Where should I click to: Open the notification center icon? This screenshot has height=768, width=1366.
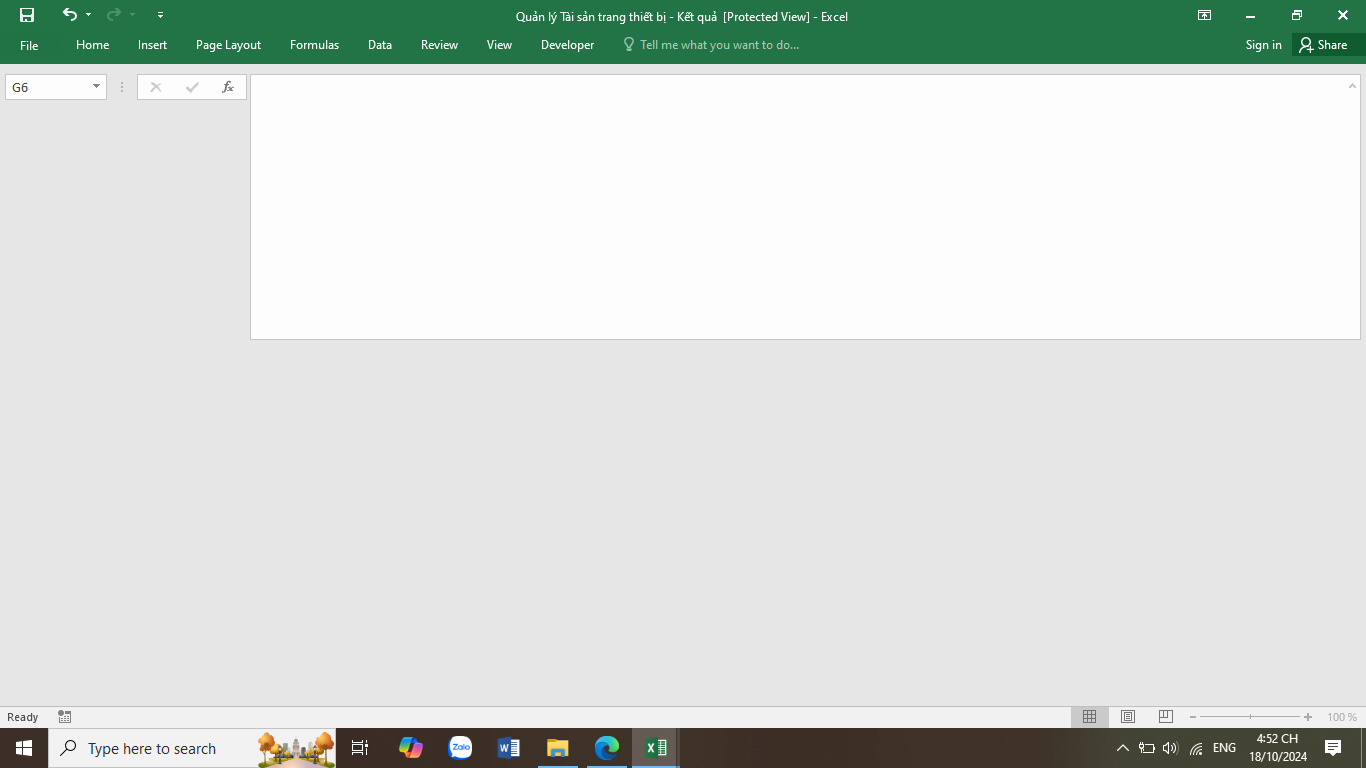coord(1332,748)
